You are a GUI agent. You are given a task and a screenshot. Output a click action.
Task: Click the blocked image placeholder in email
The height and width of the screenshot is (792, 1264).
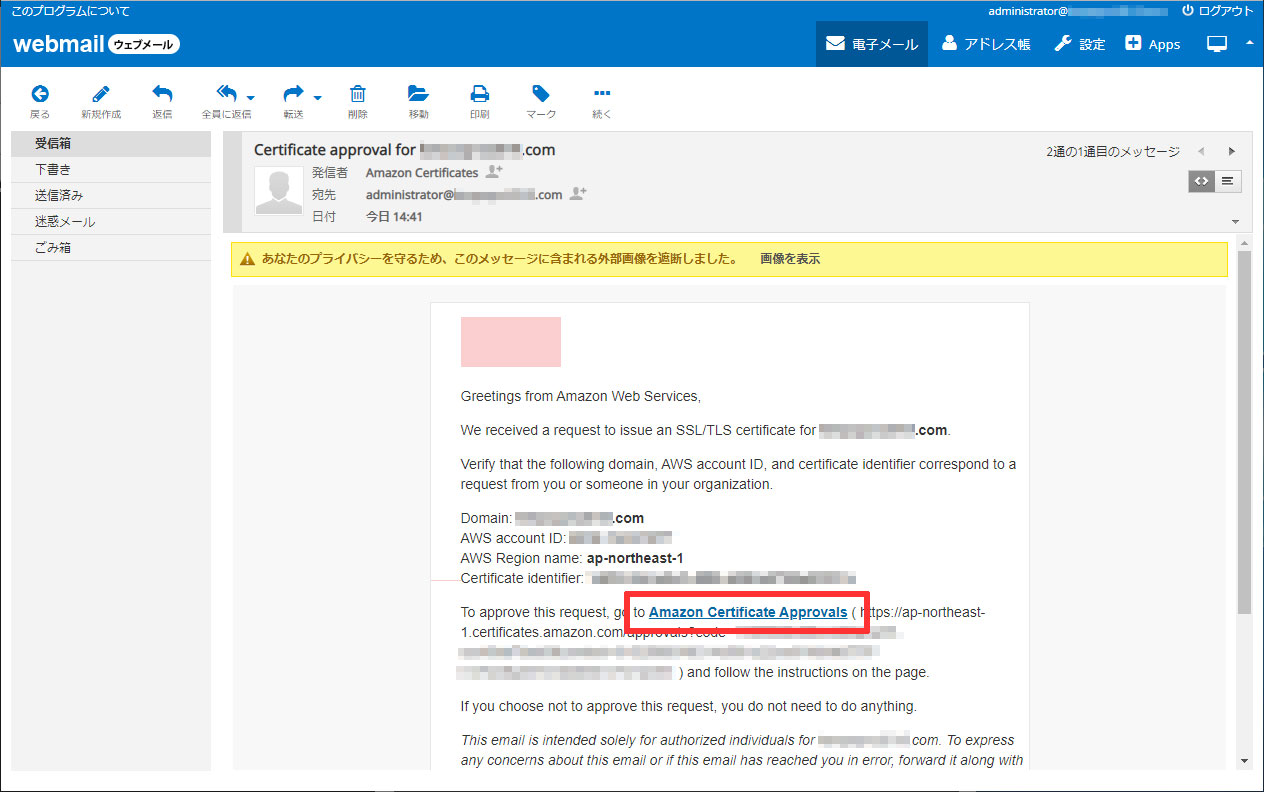click(511, 342)
